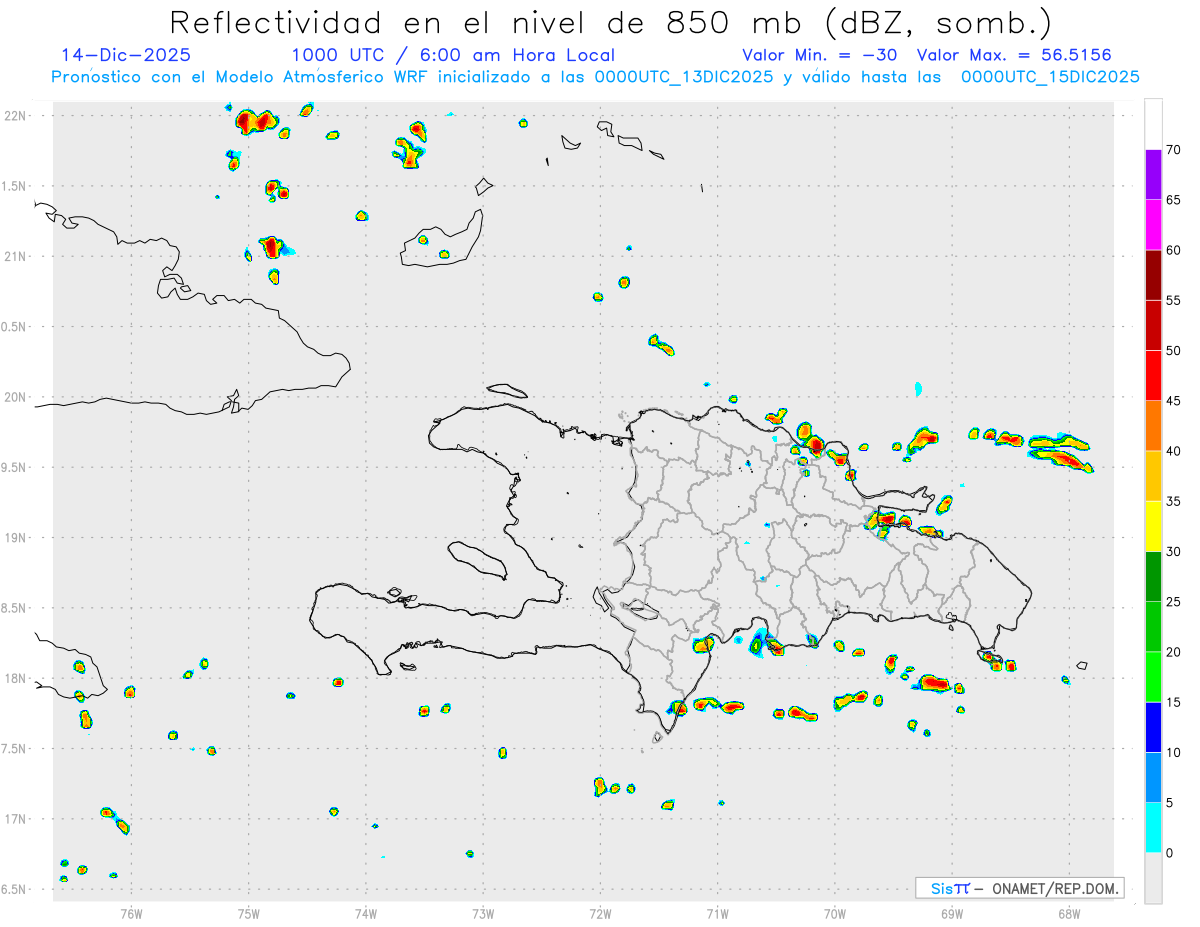Viewport: 1200px width, 927px height.
Task: Click the '74W' longitude label
Action: coord(366,913)
